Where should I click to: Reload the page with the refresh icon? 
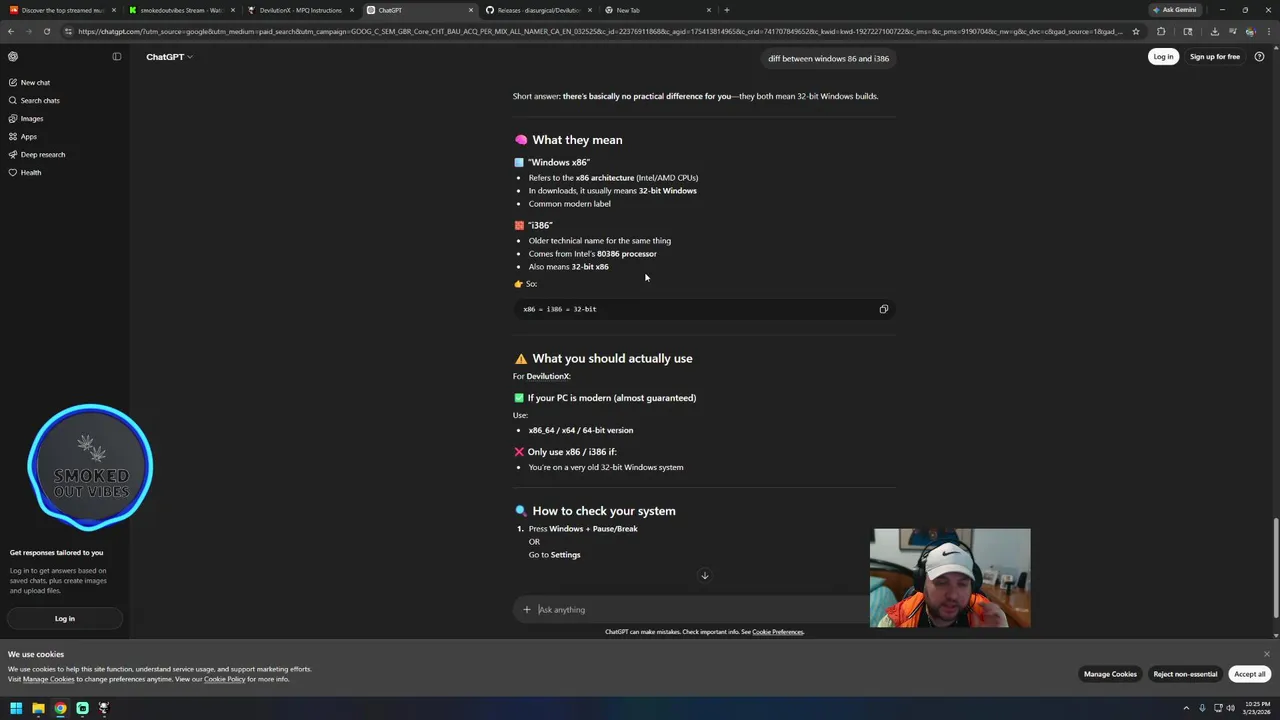pos(46,31)
